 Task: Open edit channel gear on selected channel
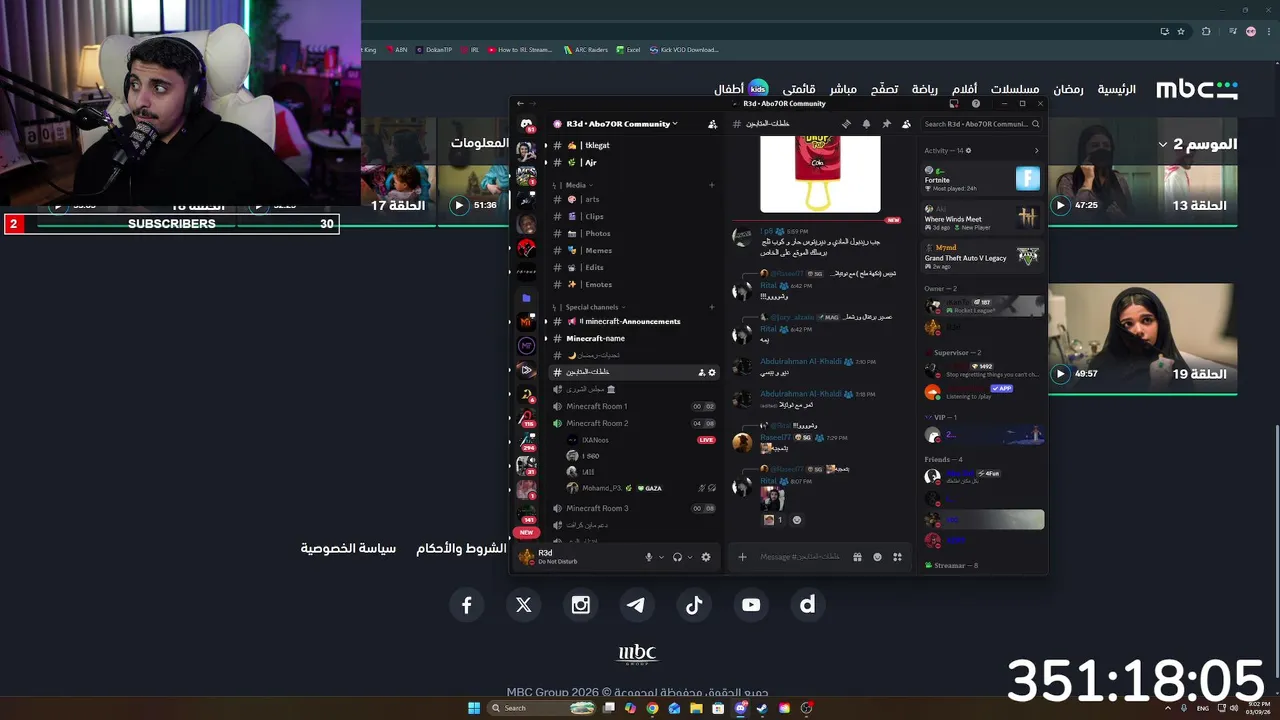coord(712,372)
